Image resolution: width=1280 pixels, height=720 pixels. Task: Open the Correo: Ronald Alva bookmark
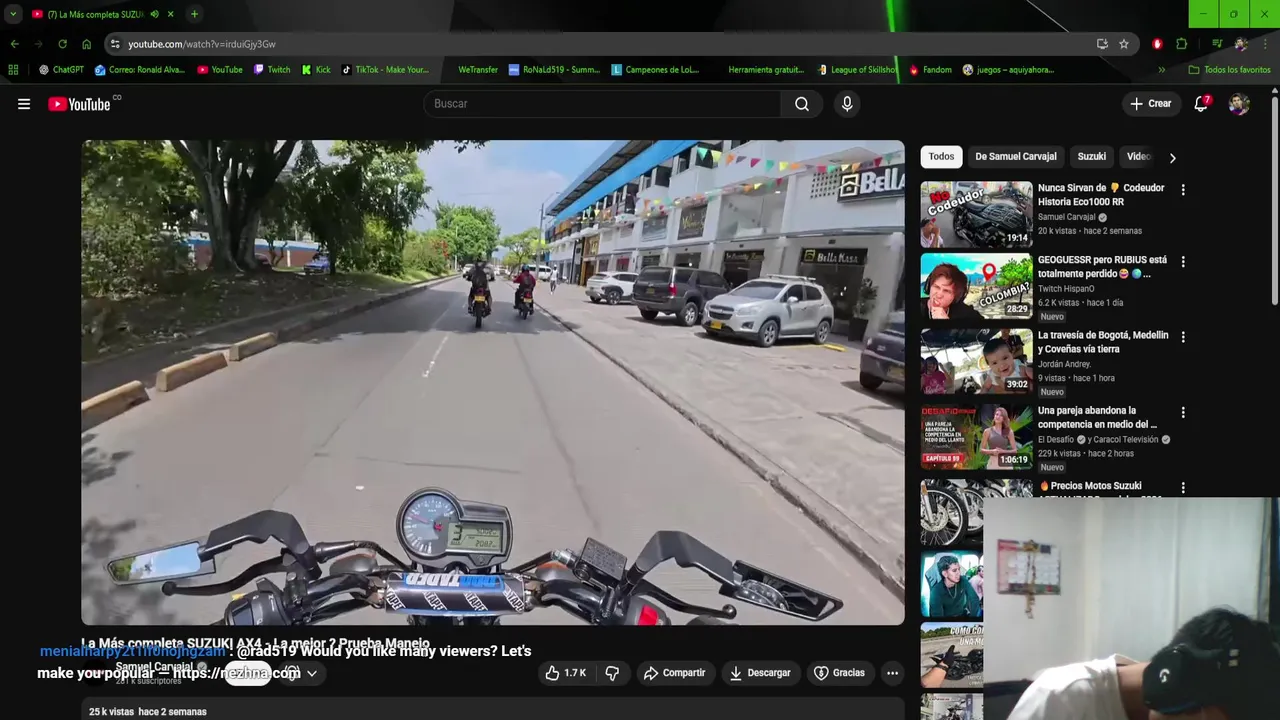[140, 70]
